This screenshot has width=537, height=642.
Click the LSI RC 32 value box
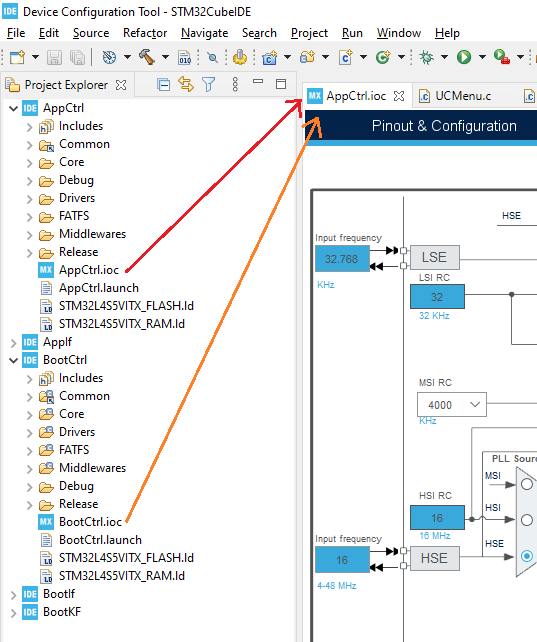click(x=437, y=297)
